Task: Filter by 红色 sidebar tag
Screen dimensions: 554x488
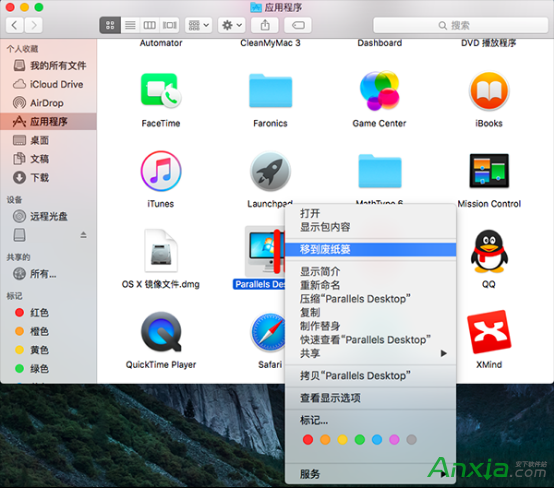Action: [48, 312]
